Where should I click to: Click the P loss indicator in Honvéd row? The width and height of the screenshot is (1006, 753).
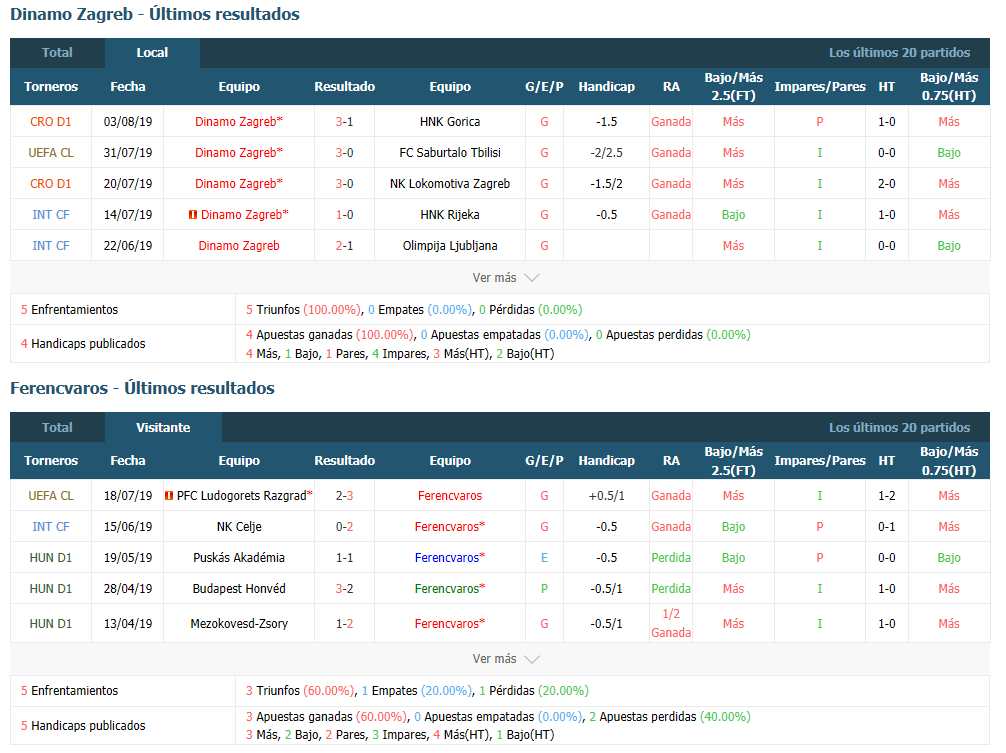[x=544, y=589]
